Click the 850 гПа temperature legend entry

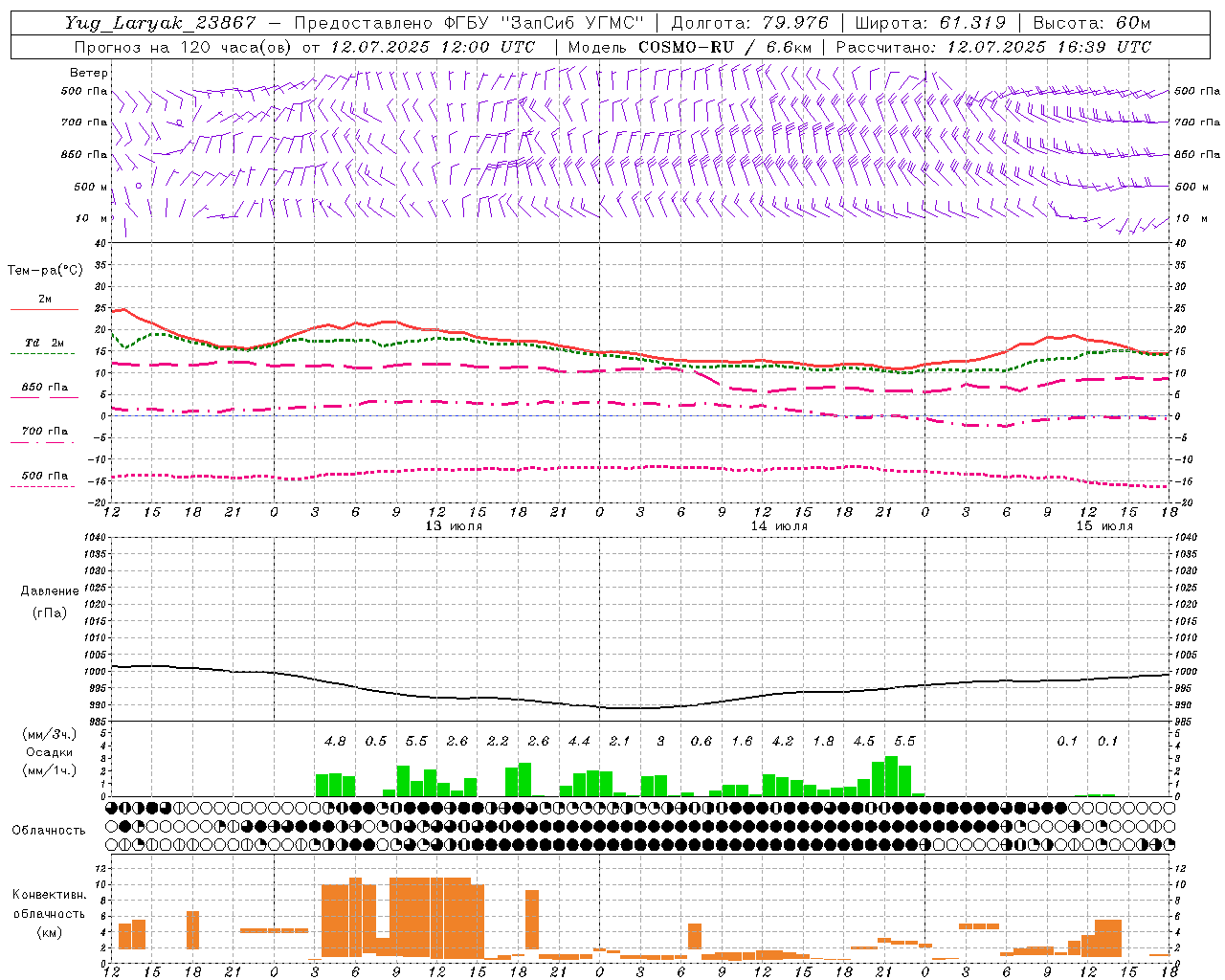[x=45, y=389]
